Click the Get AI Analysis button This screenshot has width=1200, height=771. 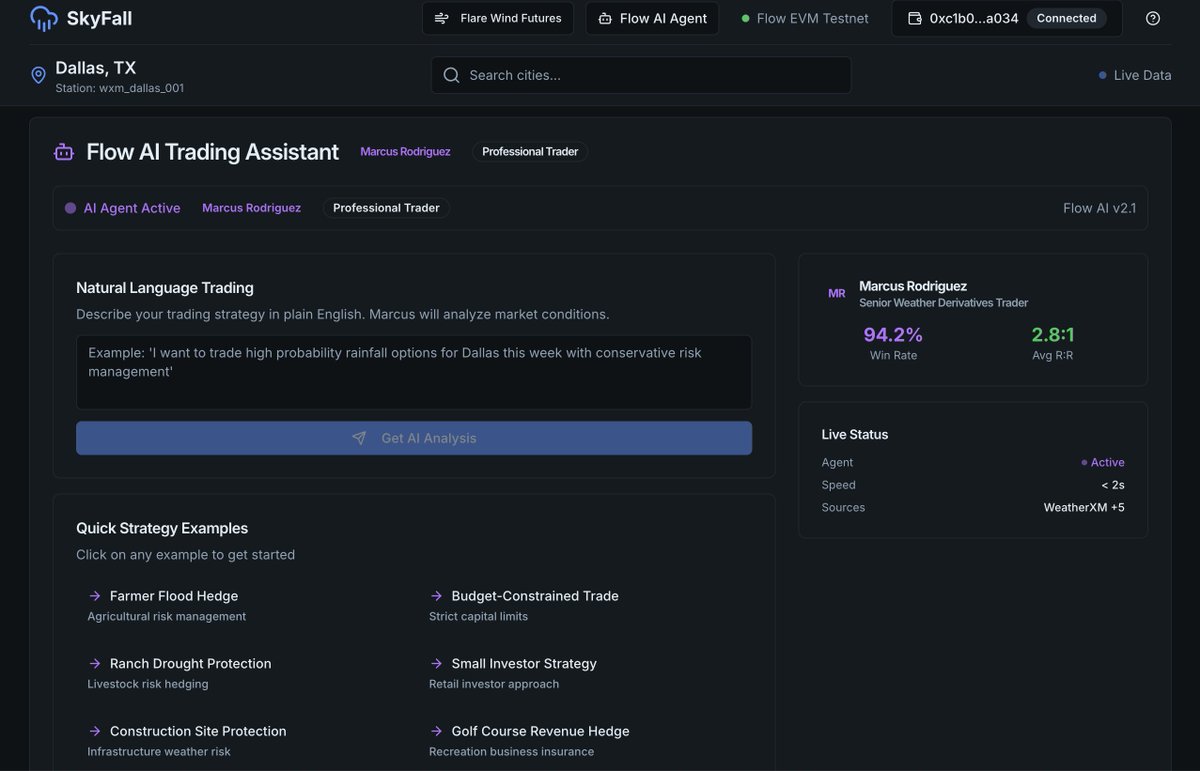pyautogui.click(x=414, y=438)
